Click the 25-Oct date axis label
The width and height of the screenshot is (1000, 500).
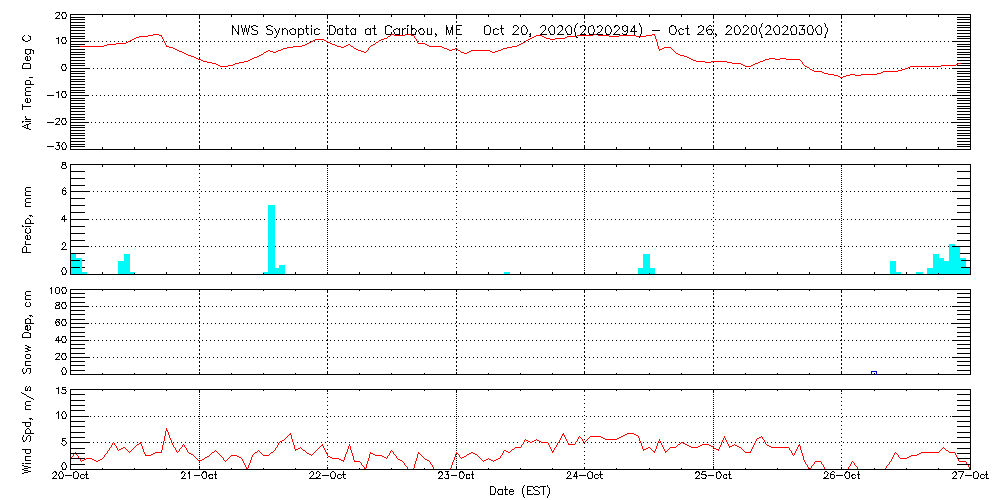[713, 476]
